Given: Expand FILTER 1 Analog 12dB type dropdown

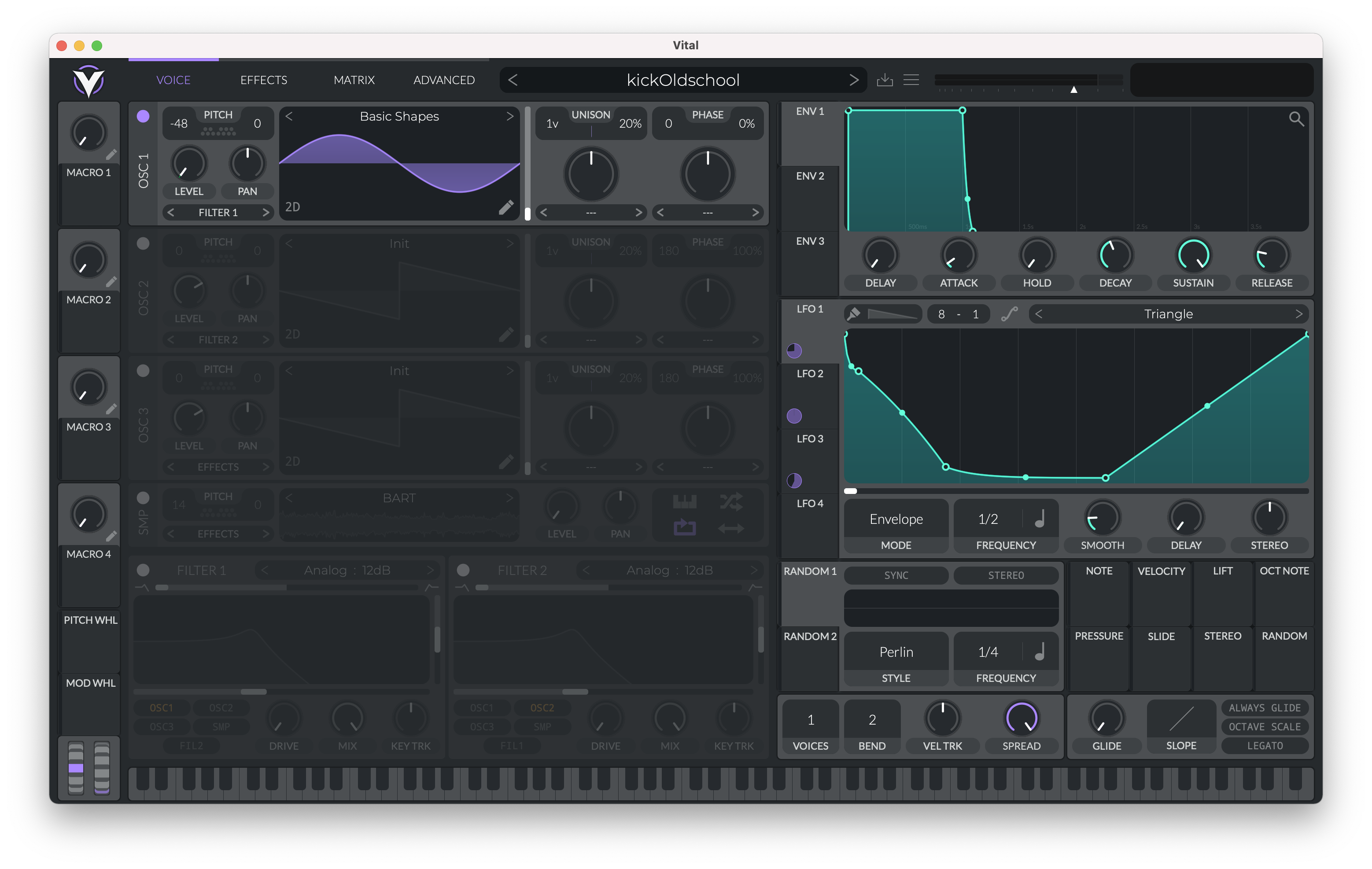Looking at the screenshot, I should [x=346, y=570].
